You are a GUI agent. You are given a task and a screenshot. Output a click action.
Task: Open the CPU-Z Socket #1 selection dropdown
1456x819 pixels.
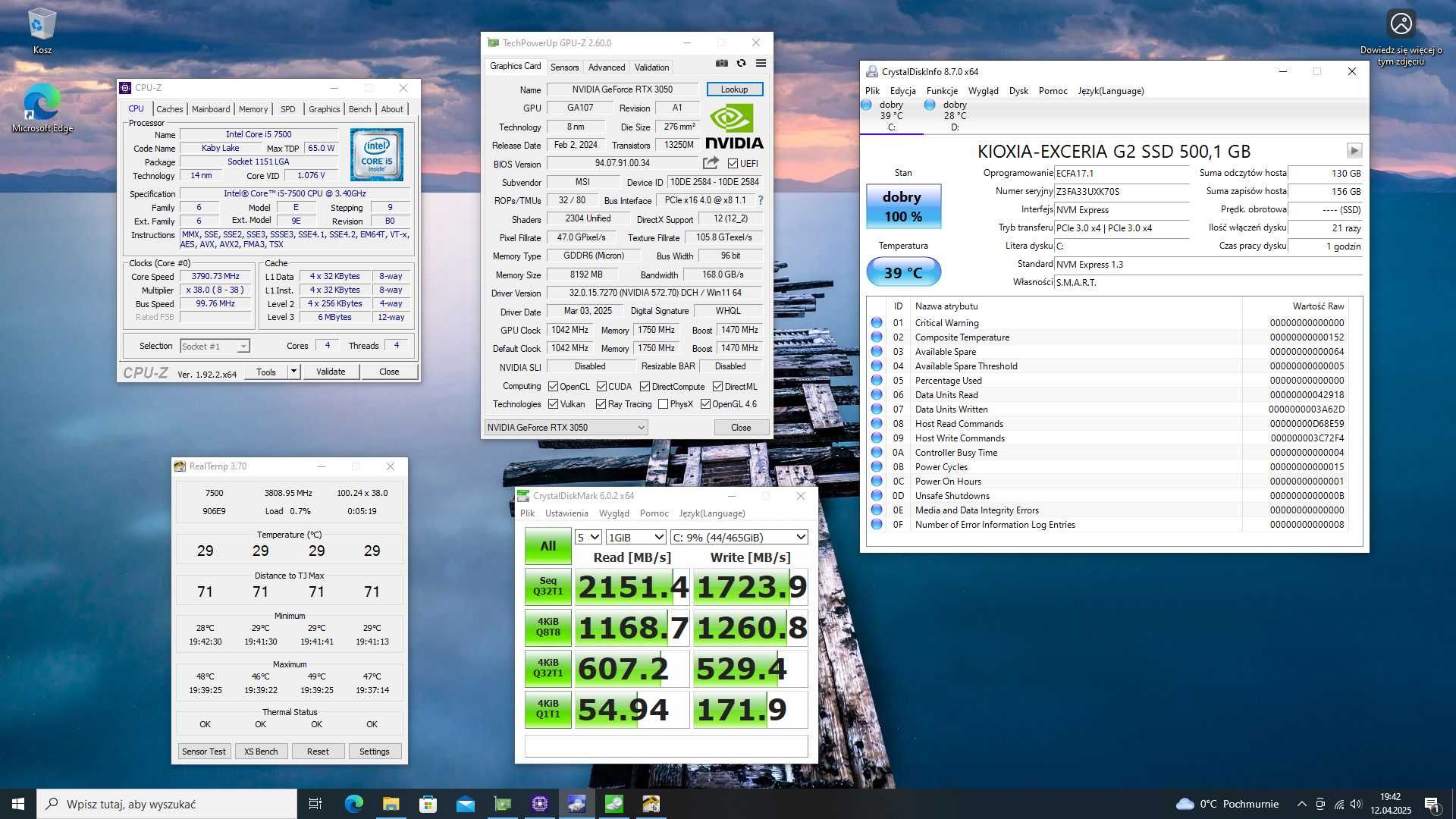pyautogui.click(x=215, y=346)
